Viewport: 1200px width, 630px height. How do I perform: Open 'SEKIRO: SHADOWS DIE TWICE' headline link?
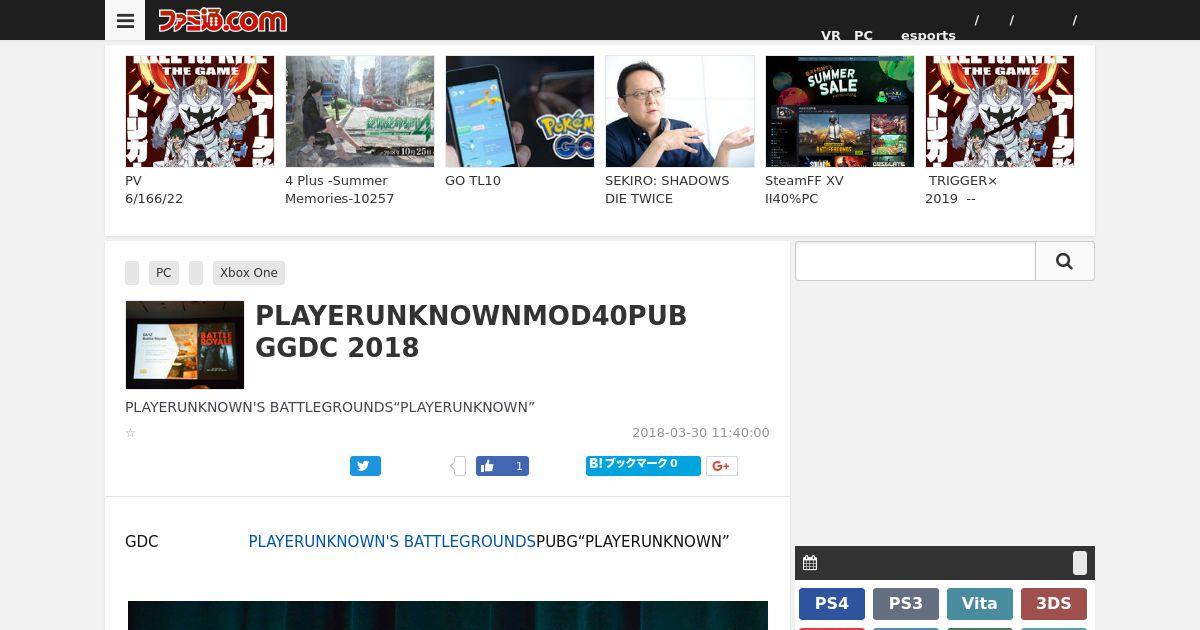pos(667,190)
